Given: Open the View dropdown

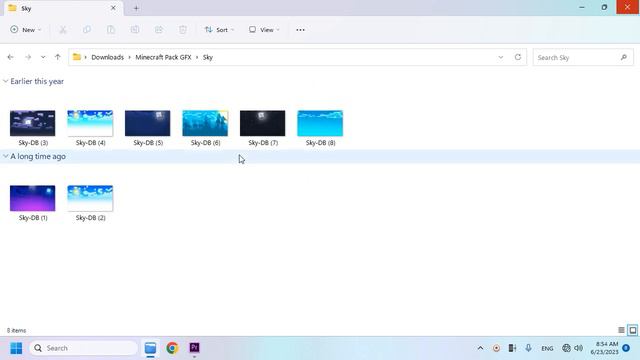Looking at the screenshot, I should 264,30.
